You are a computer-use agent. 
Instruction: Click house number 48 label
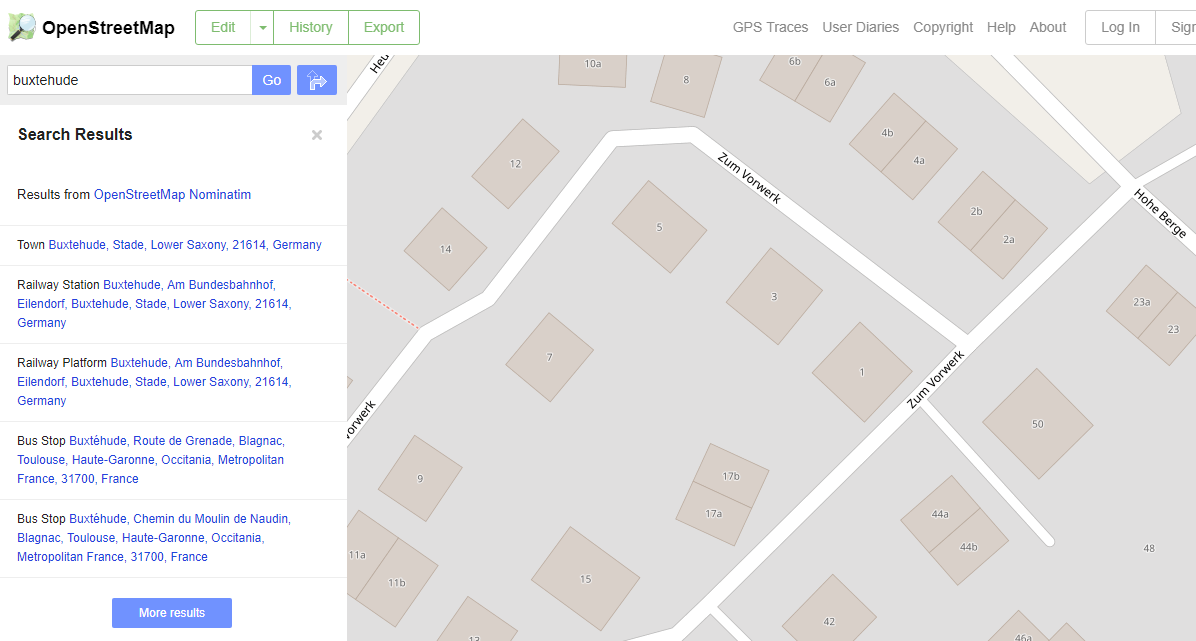pos(1149,548)
